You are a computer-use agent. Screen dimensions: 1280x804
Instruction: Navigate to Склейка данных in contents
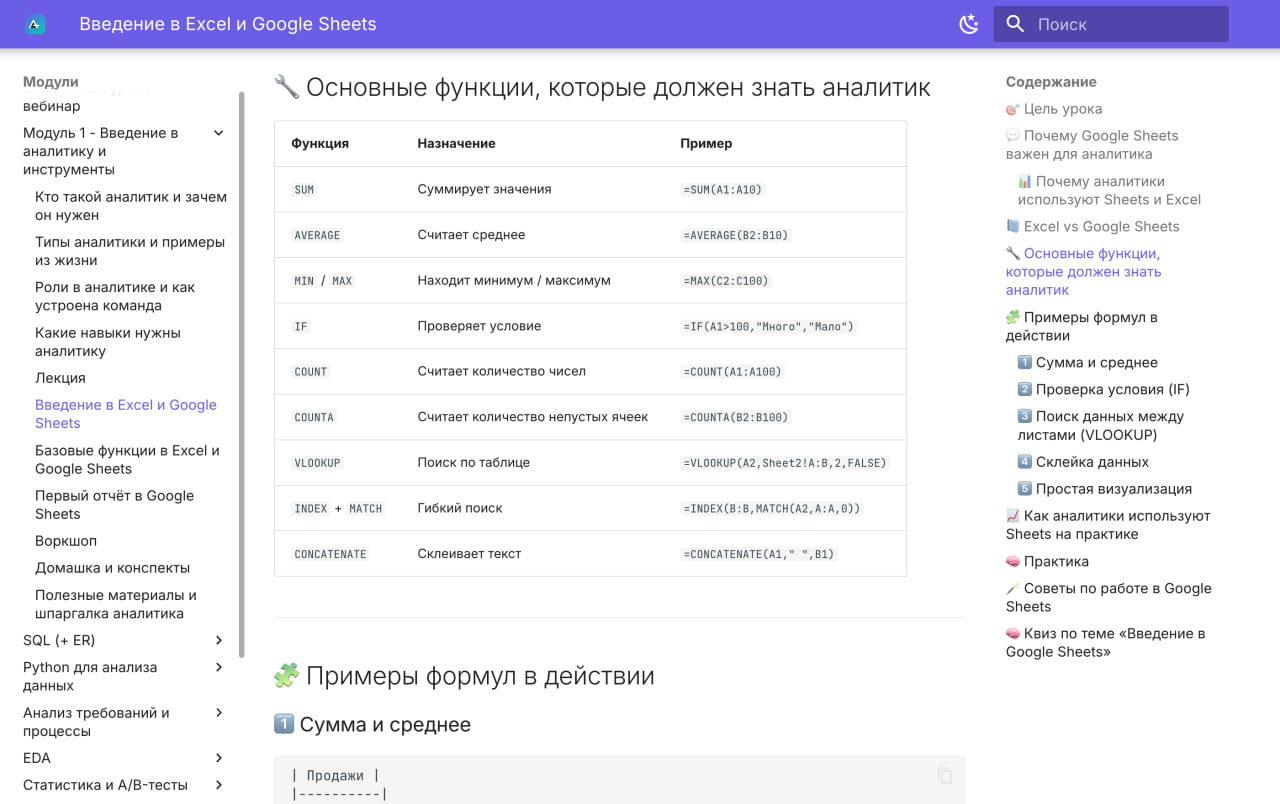tap(1092, 462)
